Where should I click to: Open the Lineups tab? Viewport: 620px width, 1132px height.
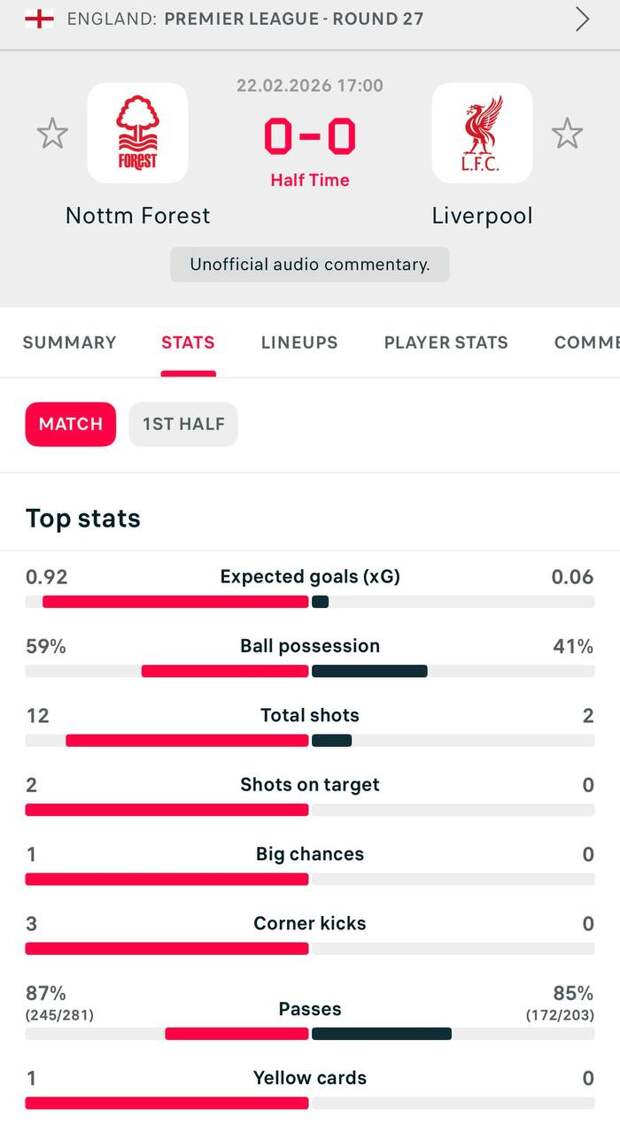click(x=299, y=342)
